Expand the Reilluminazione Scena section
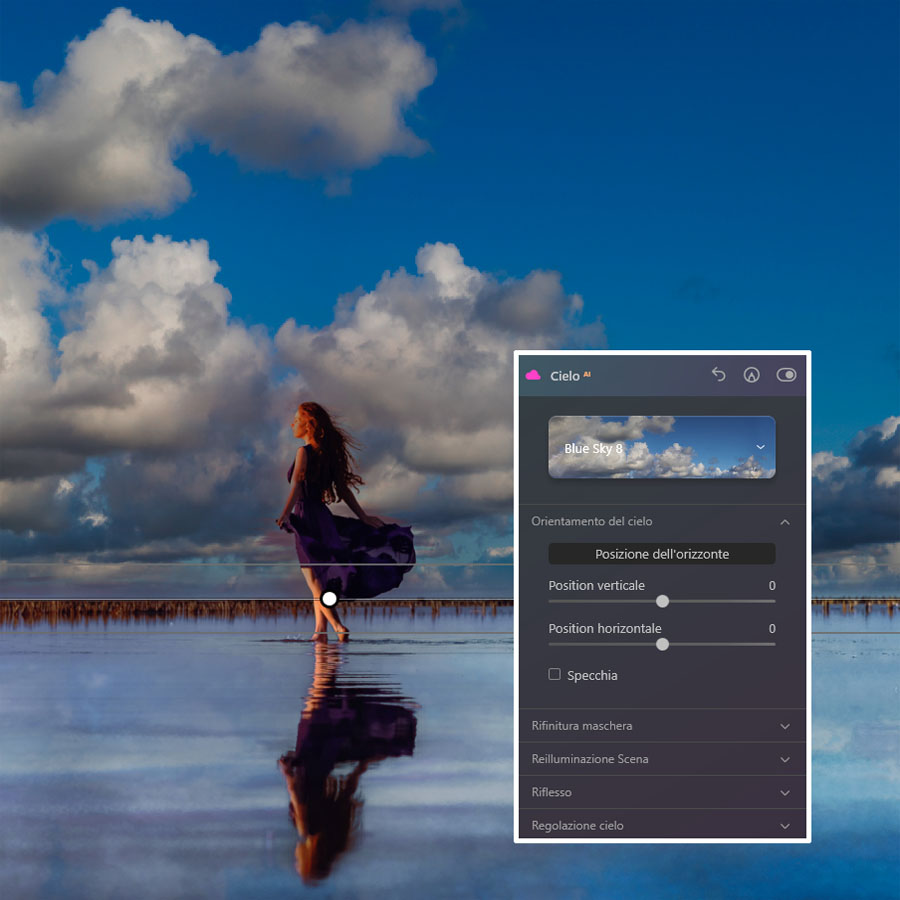Viewport: 900px width, 900px height. point(785,759)
